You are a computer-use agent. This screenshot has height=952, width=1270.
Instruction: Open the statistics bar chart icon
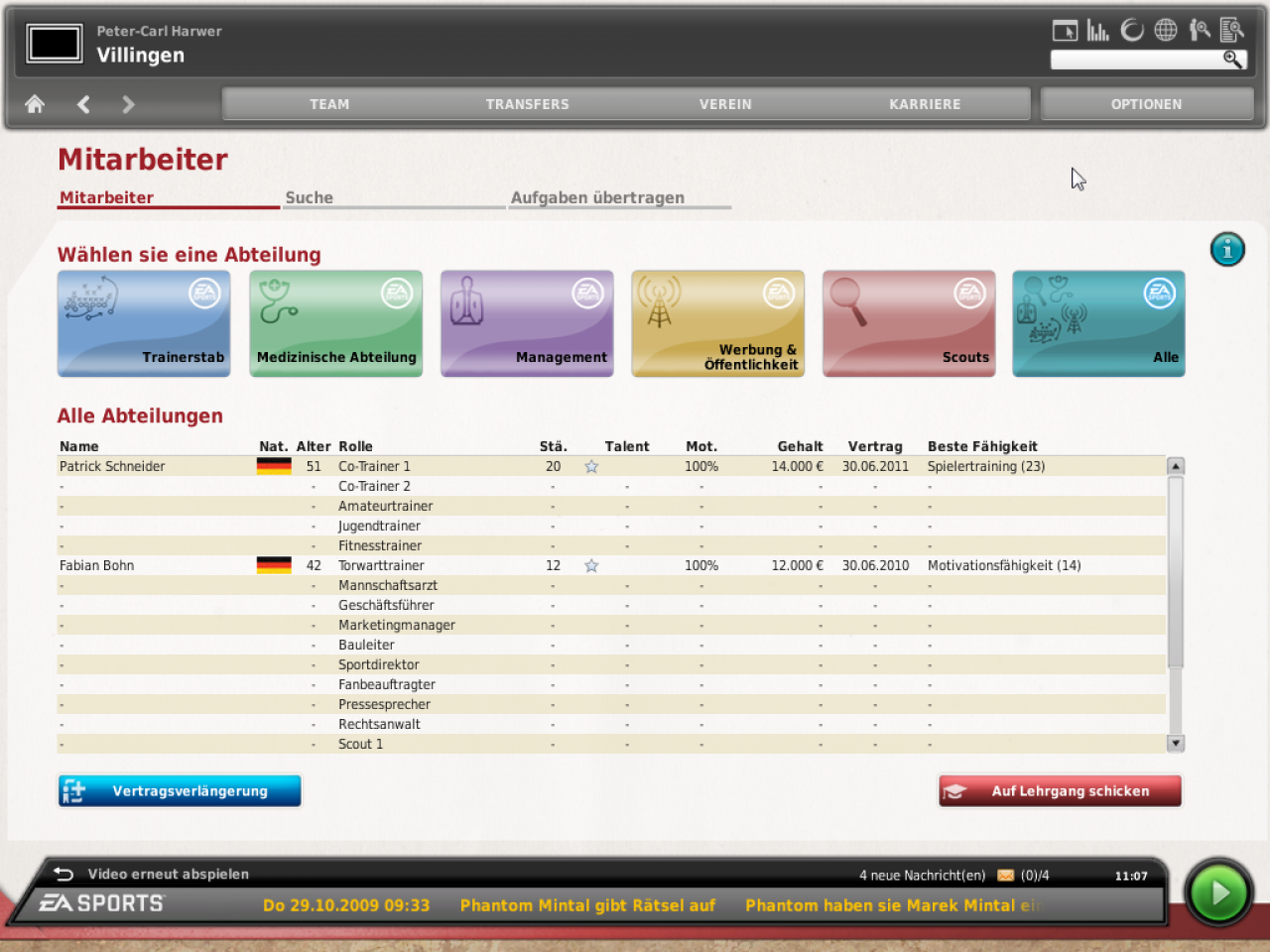(1097, 31)
